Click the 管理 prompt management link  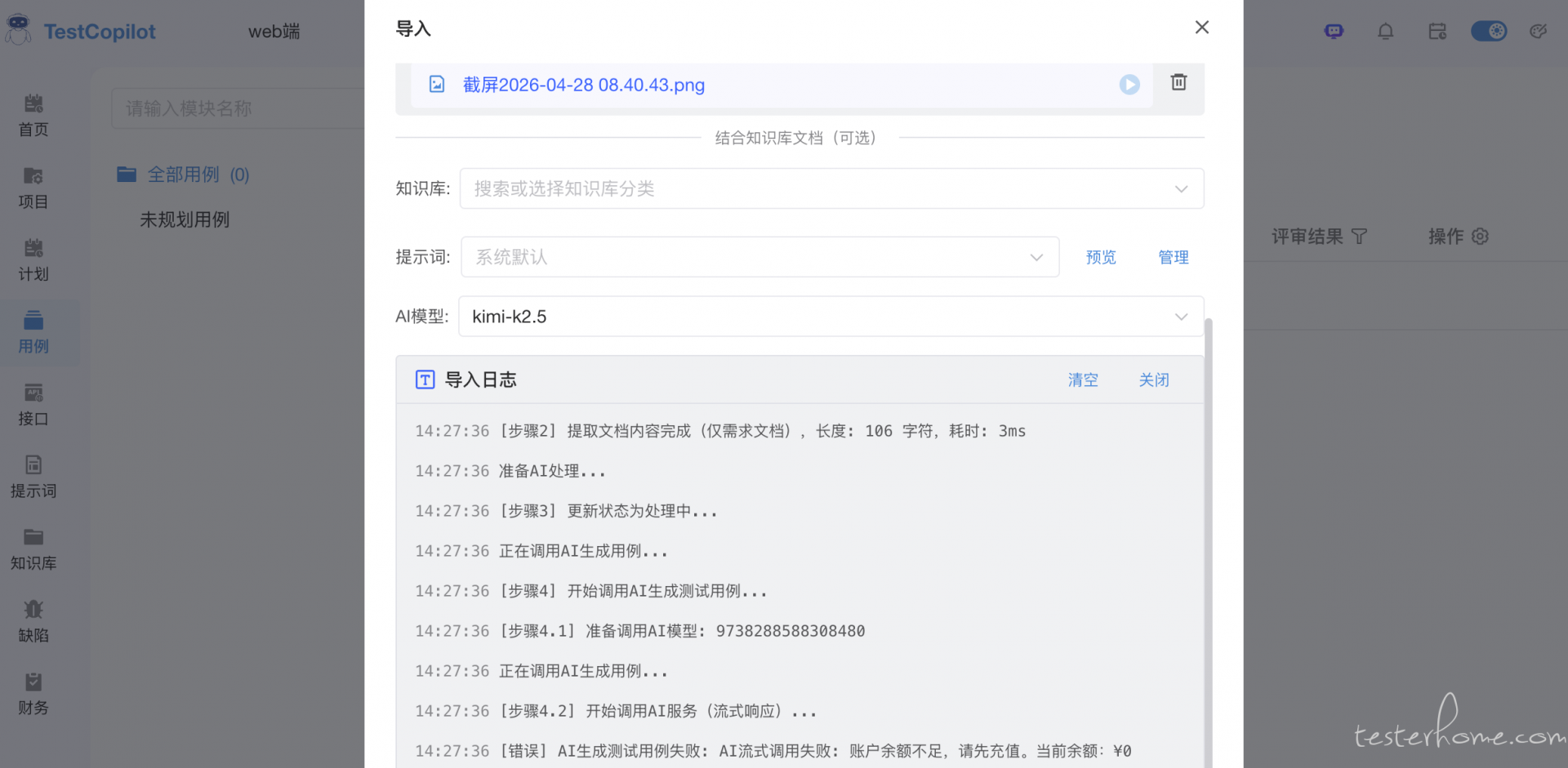[1174, 258]
